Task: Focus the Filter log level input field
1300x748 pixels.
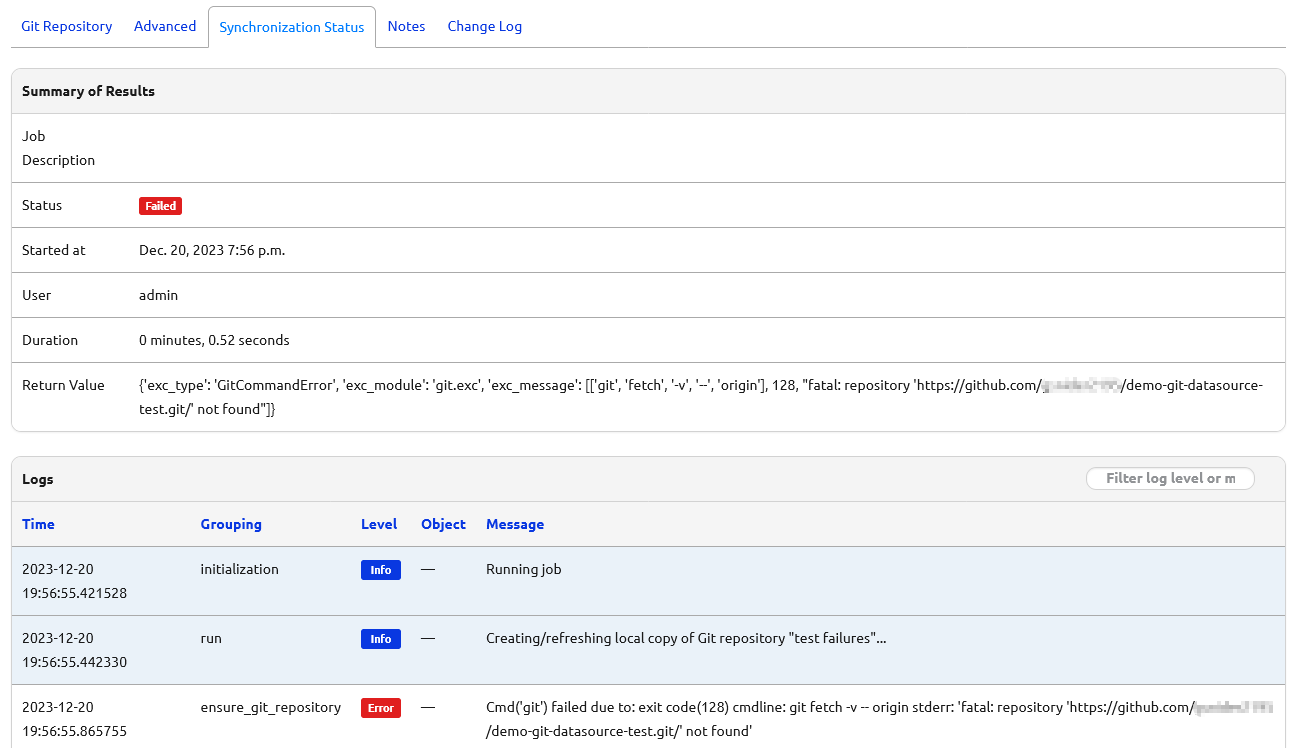Action: 1169,479
